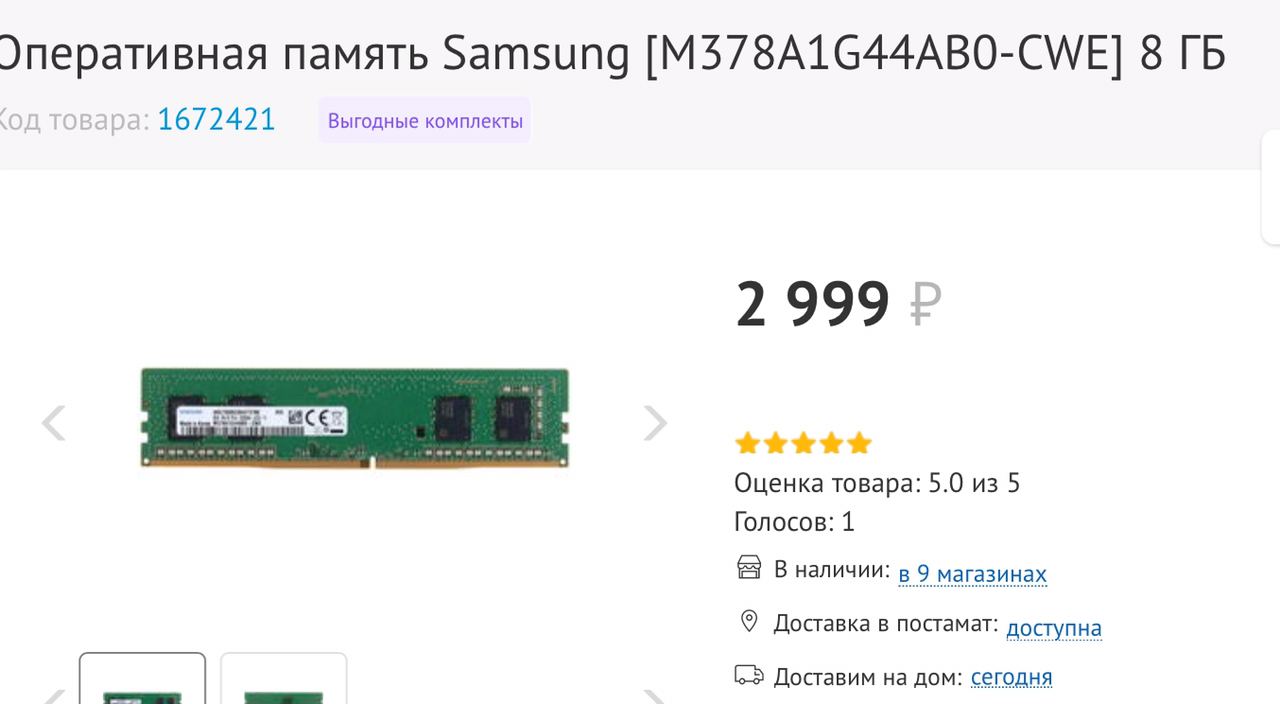Click the store icon beside В наличии
Image resolution: width=1280 pixels, height=704 pixels.
tap(749, 568)
